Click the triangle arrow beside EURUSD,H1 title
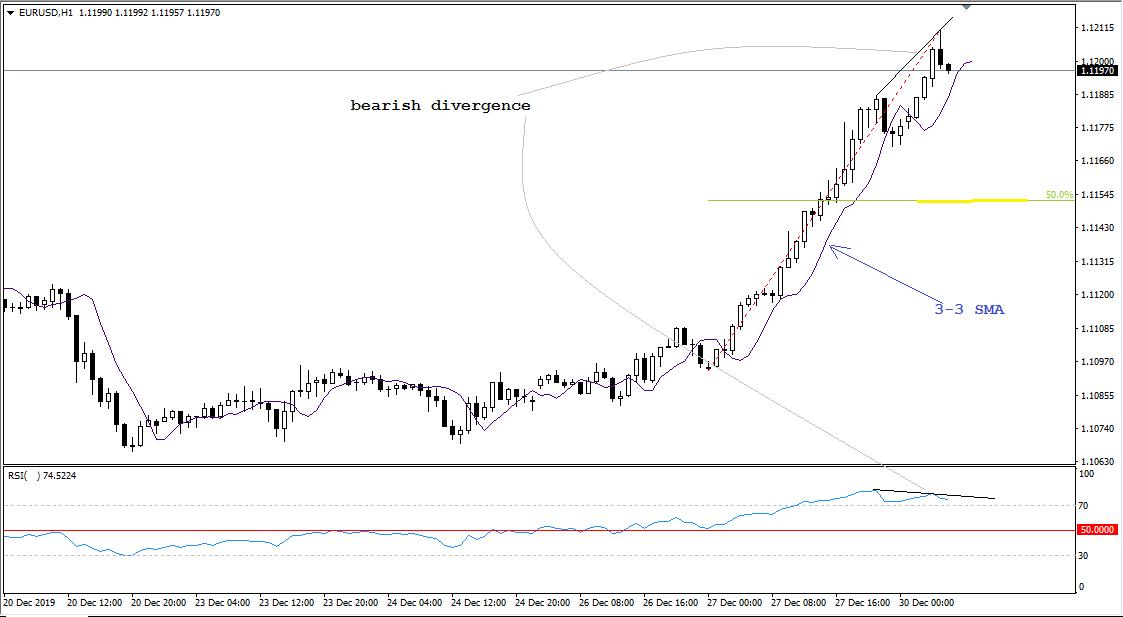 [x=11, y=13]
